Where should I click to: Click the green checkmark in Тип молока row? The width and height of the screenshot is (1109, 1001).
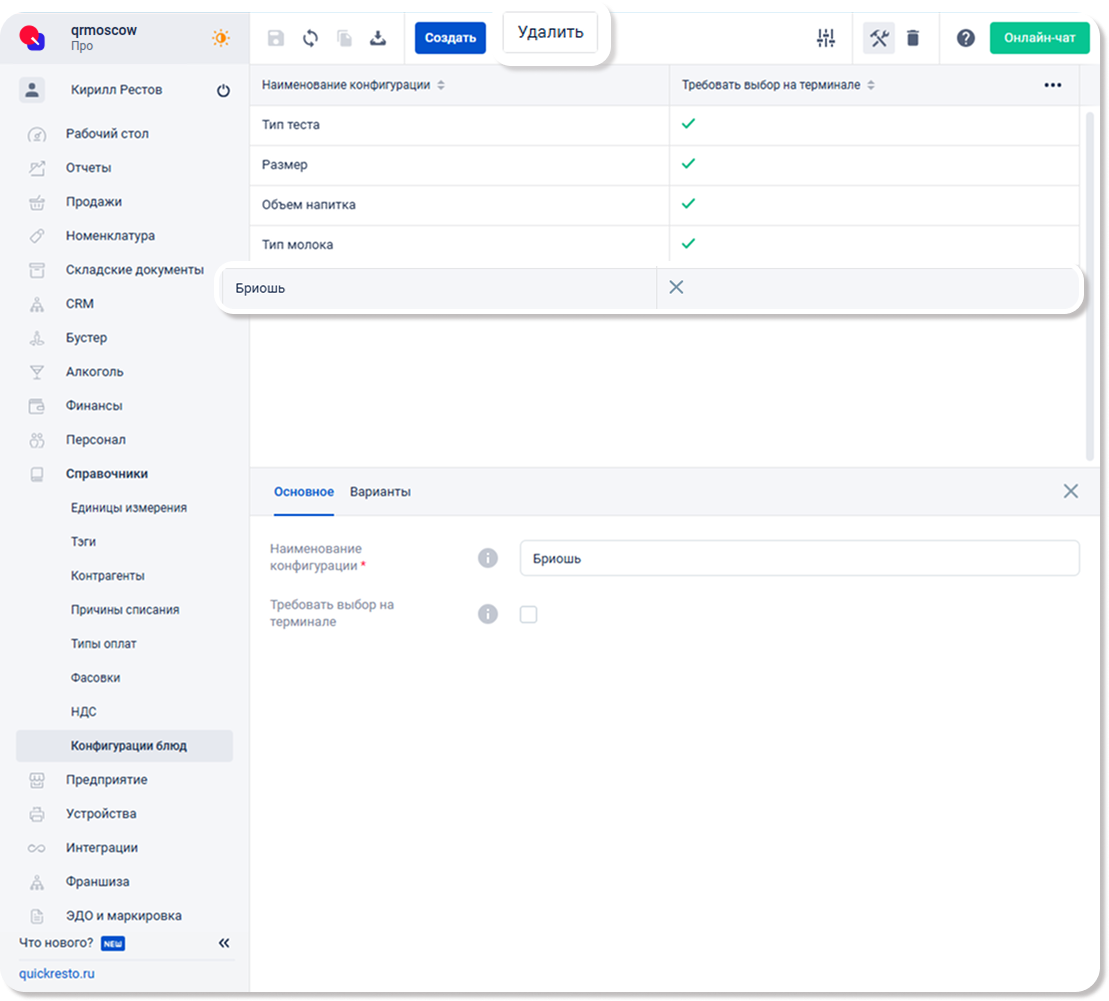(x=688, y=243)
